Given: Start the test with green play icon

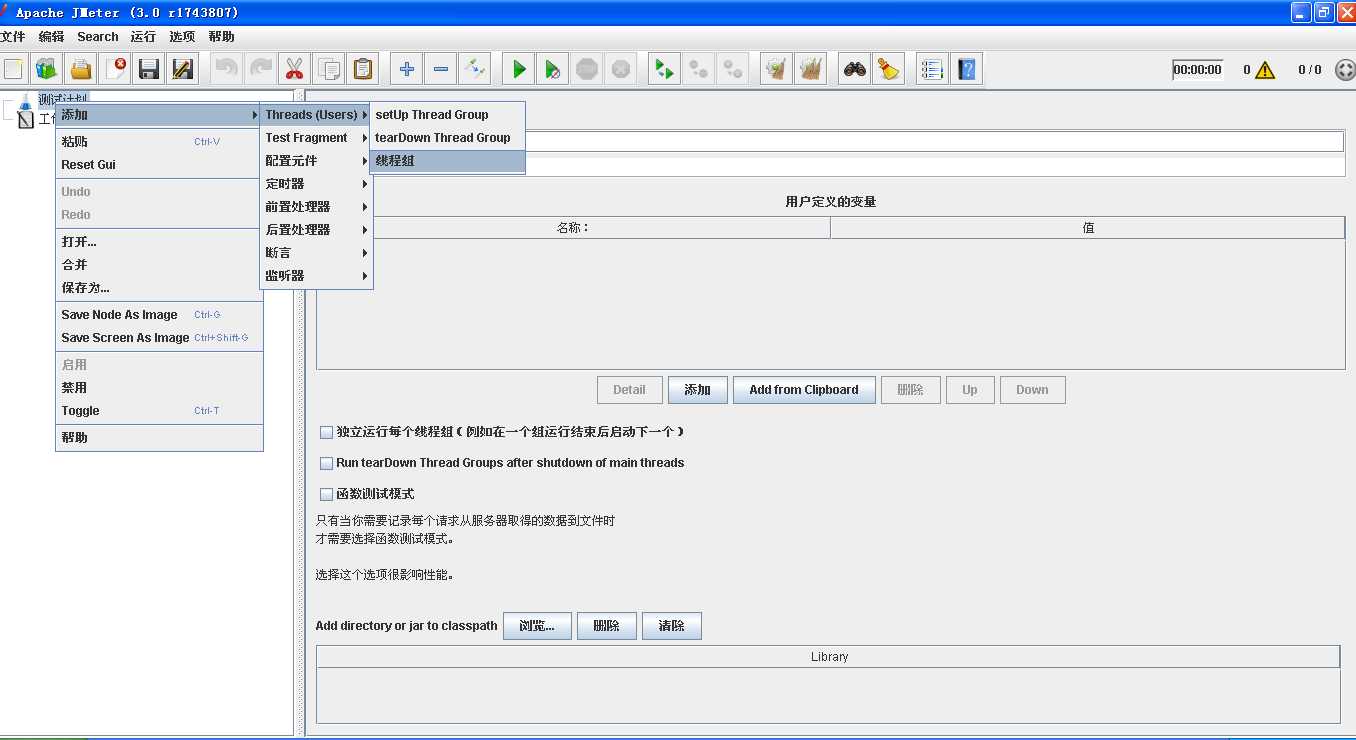Looking at the screenshot, I should click(x=518, y=69).
